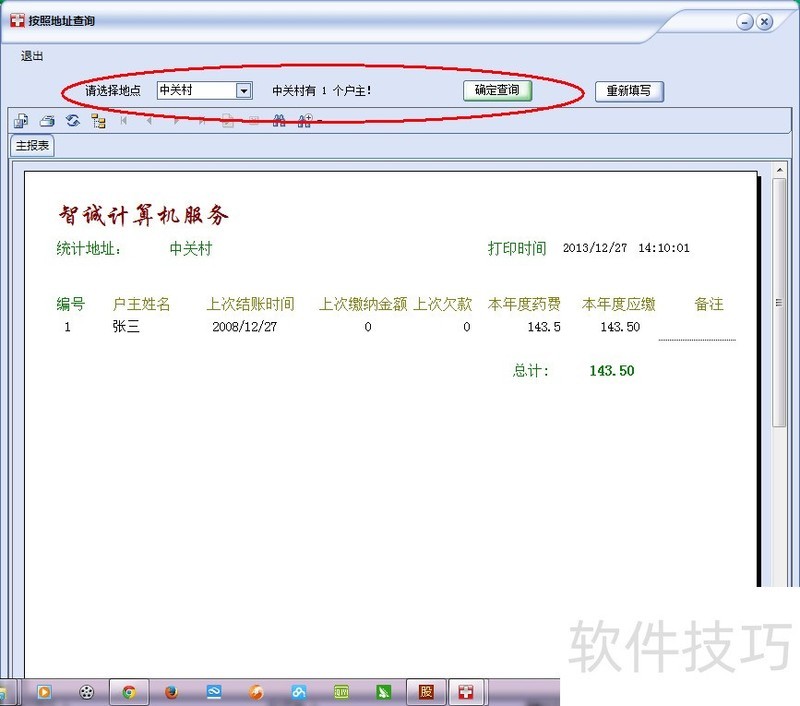Click the 张三 row in report
The width and height of the screenshot is (800, 706).
click(x=126, y=327)
